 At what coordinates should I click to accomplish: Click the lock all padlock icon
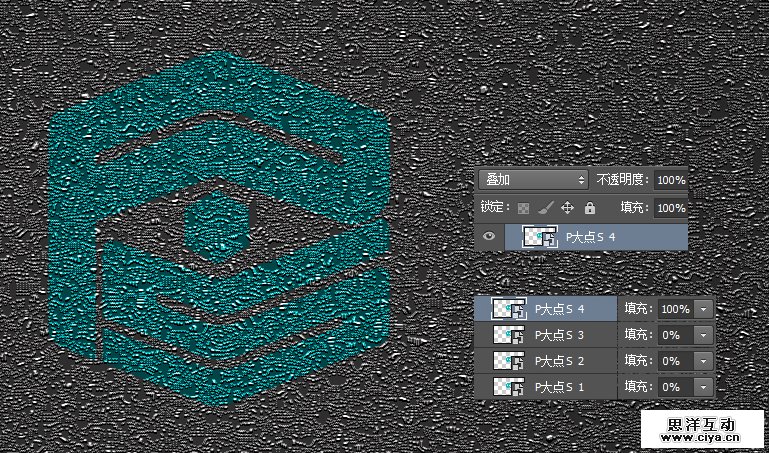(x=589, y=208)
